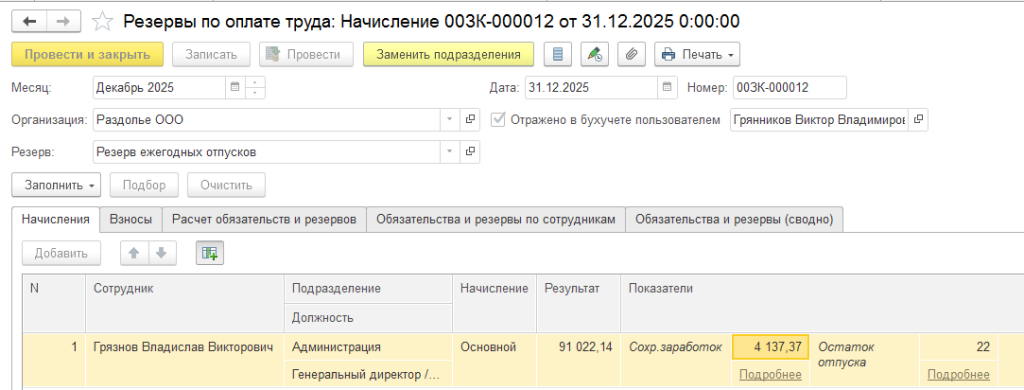
Task: Click Сотрудник column header
Action: (x=185, y=303)
